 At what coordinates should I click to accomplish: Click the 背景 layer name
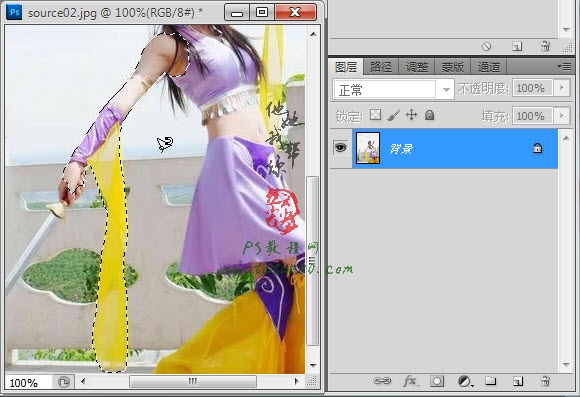click(401, 149)
